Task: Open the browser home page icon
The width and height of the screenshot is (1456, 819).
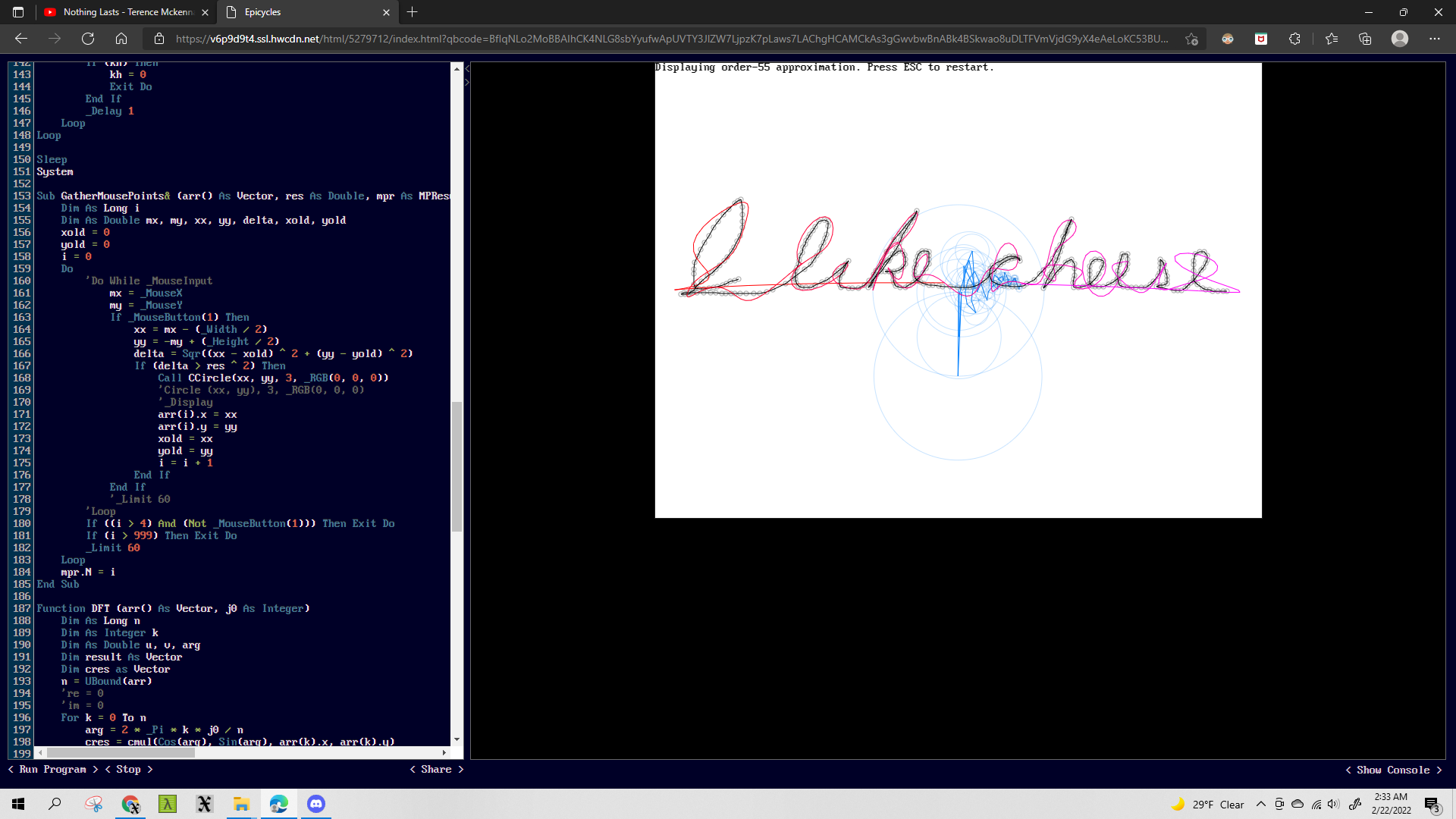Action: (121, 39)
